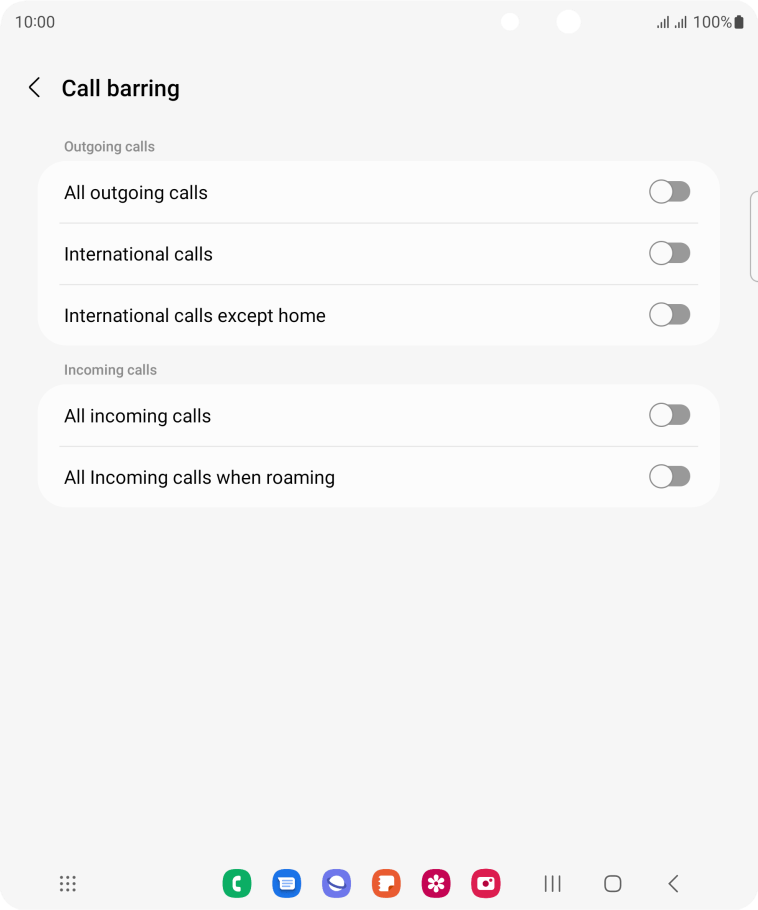Tap the home navigation button

[613, 884]
